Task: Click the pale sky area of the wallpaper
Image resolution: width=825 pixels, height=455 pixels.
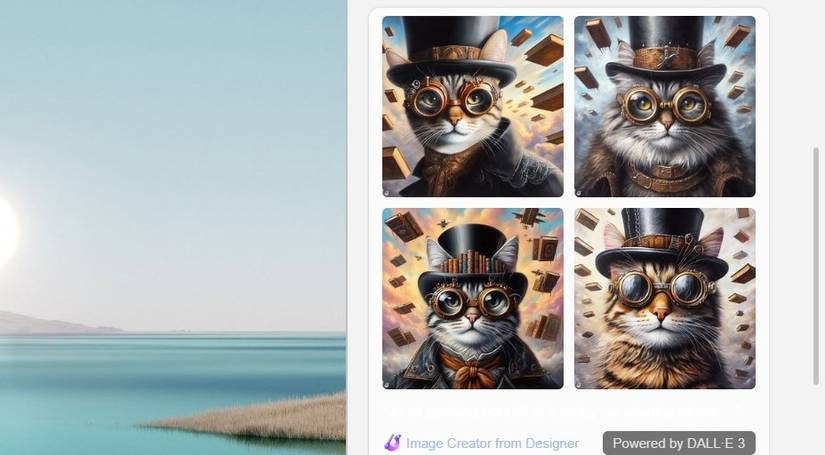Action: click(174, 132)
